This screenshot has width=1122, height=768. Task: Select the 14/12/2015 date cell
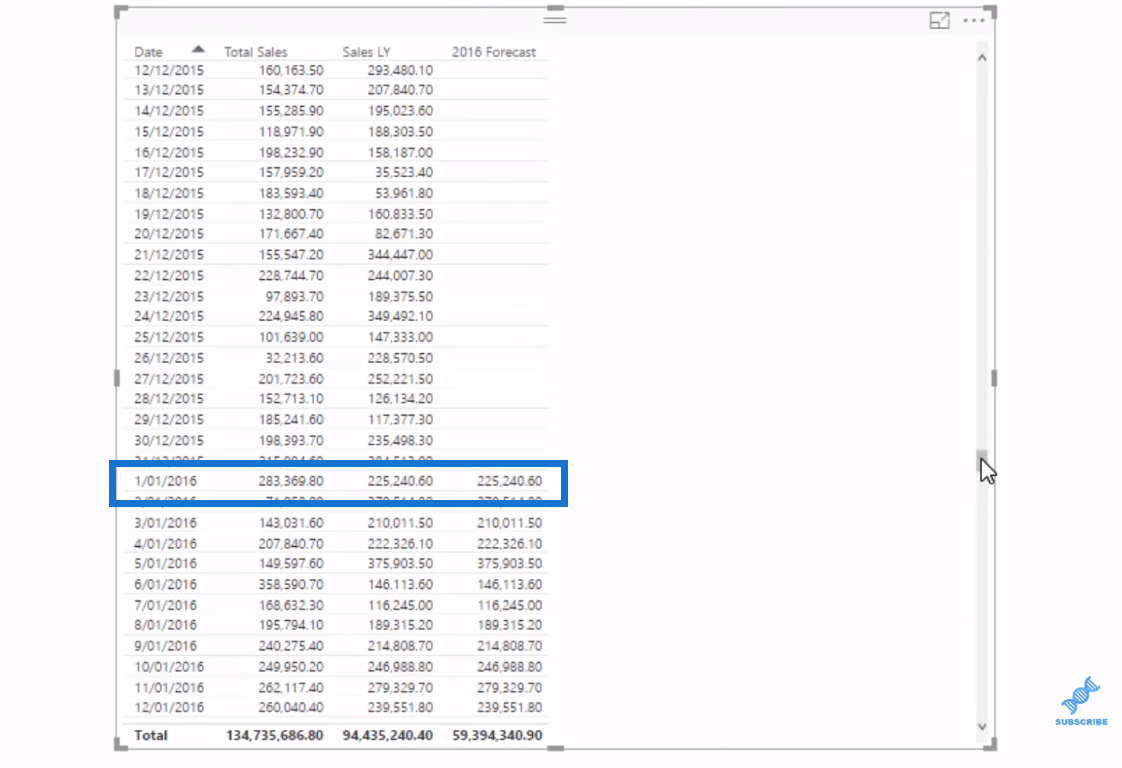click(x=169, y=111)
